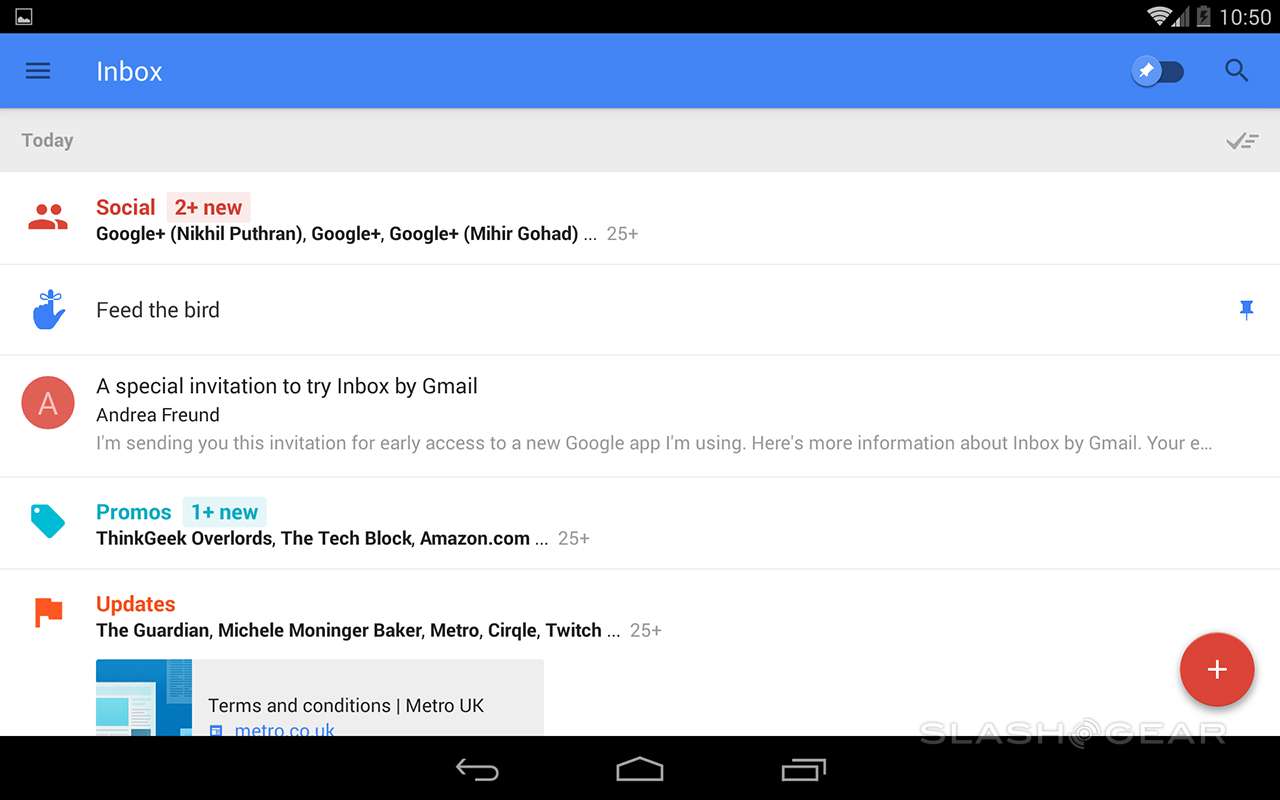This screenshot has height=800, width=1280.
Task: Tap the Updates flag icon
Action: [x=48, y=612]
